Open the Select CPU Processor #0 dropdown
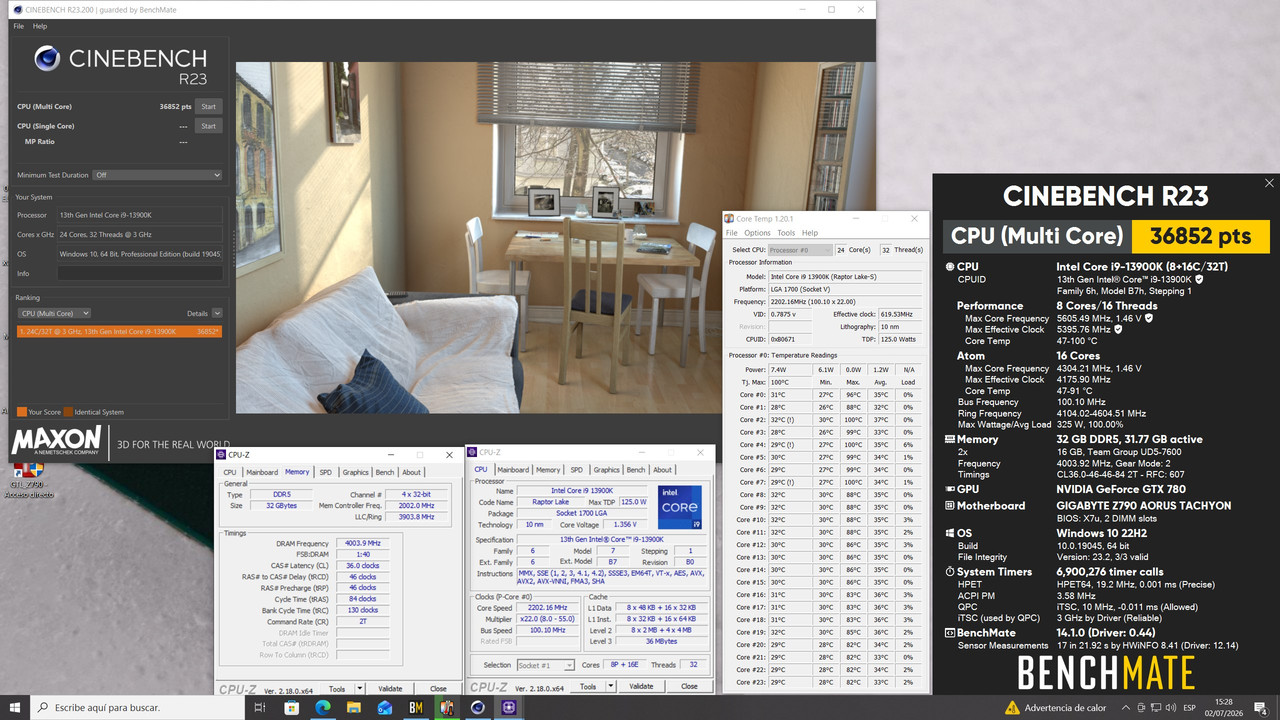The image size is (1280, 720). pos(800,250)
